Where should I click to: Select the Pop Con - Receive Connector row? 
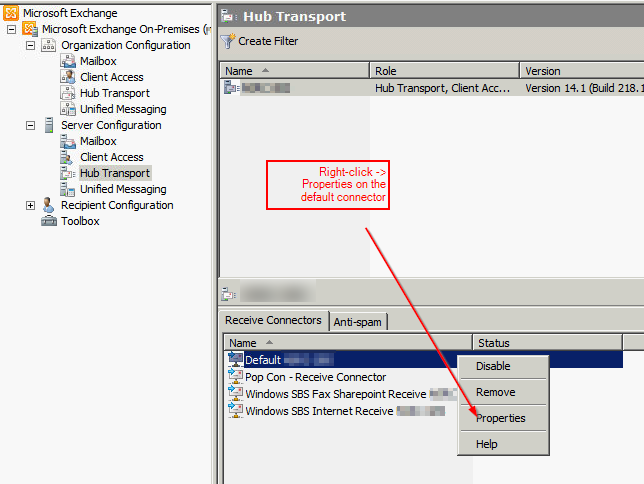[315, 377]
